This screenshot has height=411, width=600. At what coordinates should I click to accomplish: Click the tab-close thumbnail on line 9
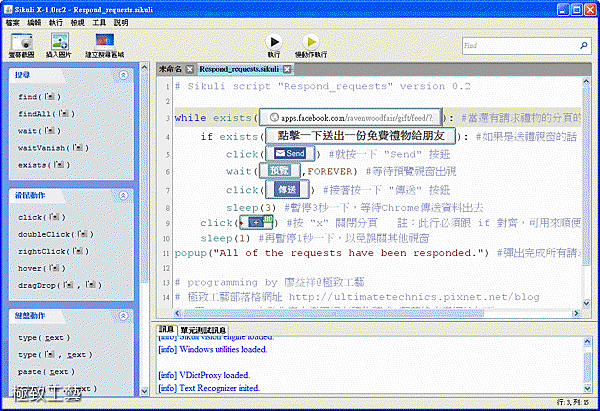(x=256, y=222)
